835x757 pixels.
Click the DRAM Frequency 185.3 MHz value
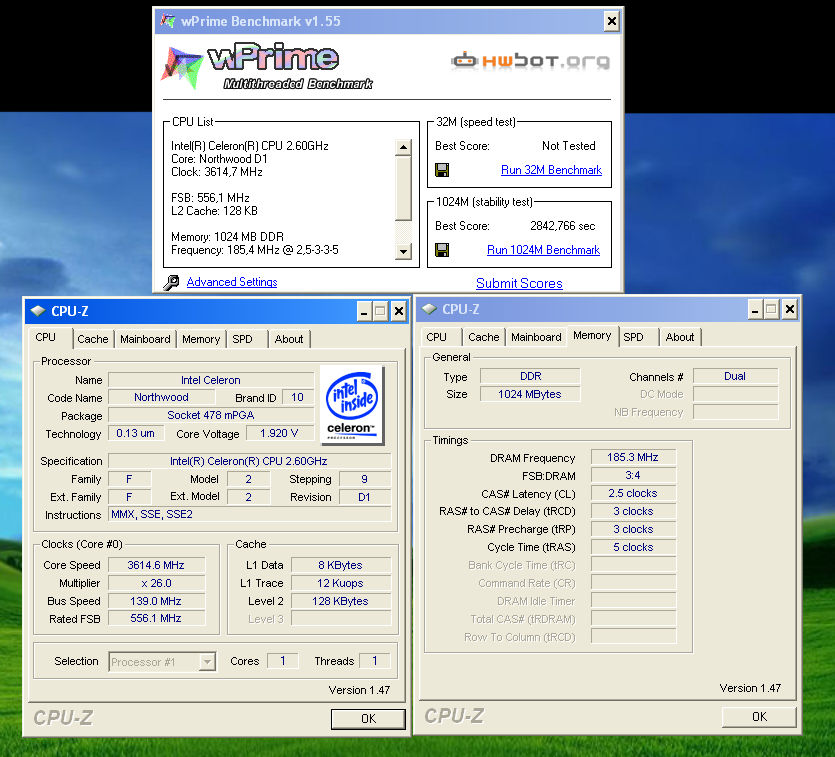(633, 457)
